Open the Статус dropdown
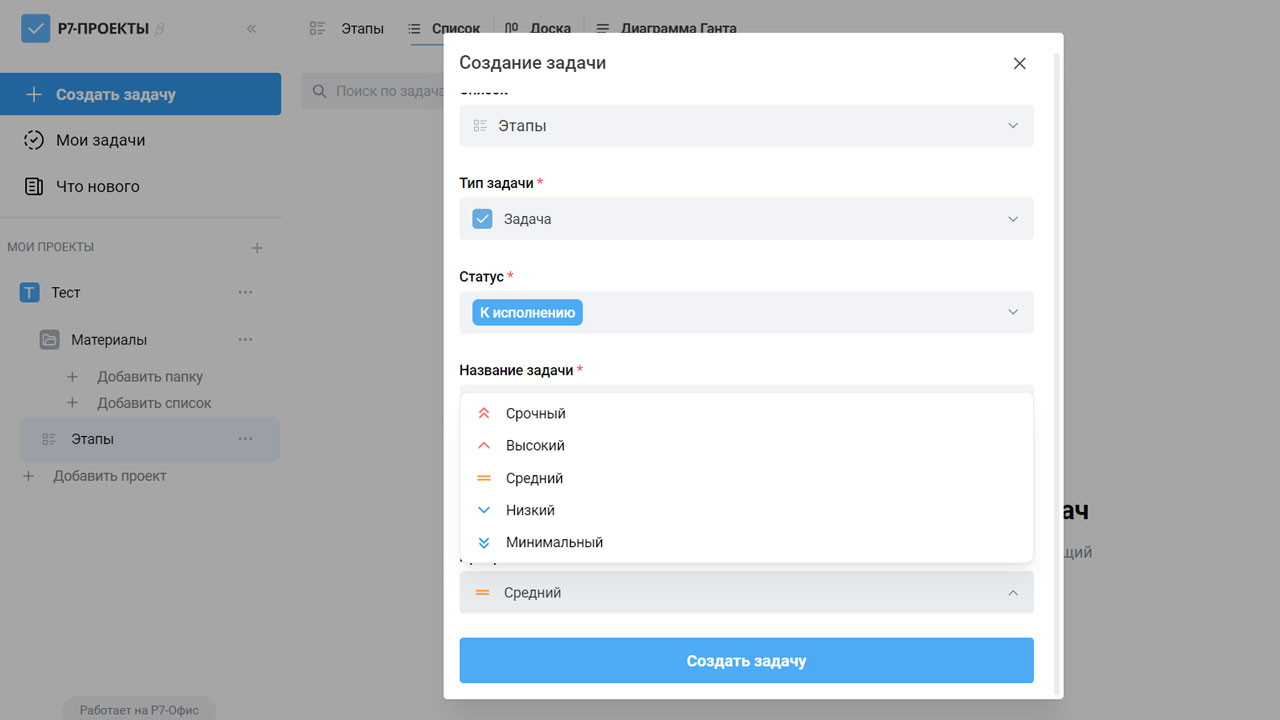Screen dimensions: 1280x720 pos(746,312)
